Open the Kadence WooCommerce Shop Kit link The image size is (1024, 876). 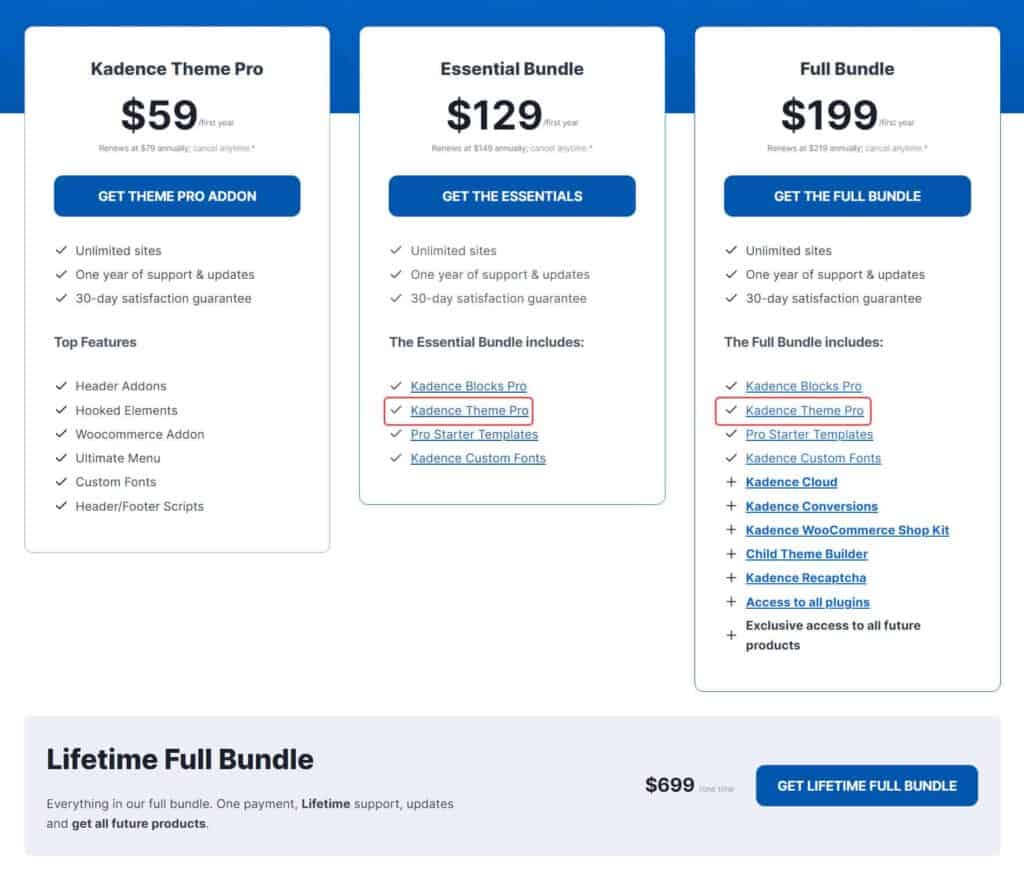pos(847,530)
